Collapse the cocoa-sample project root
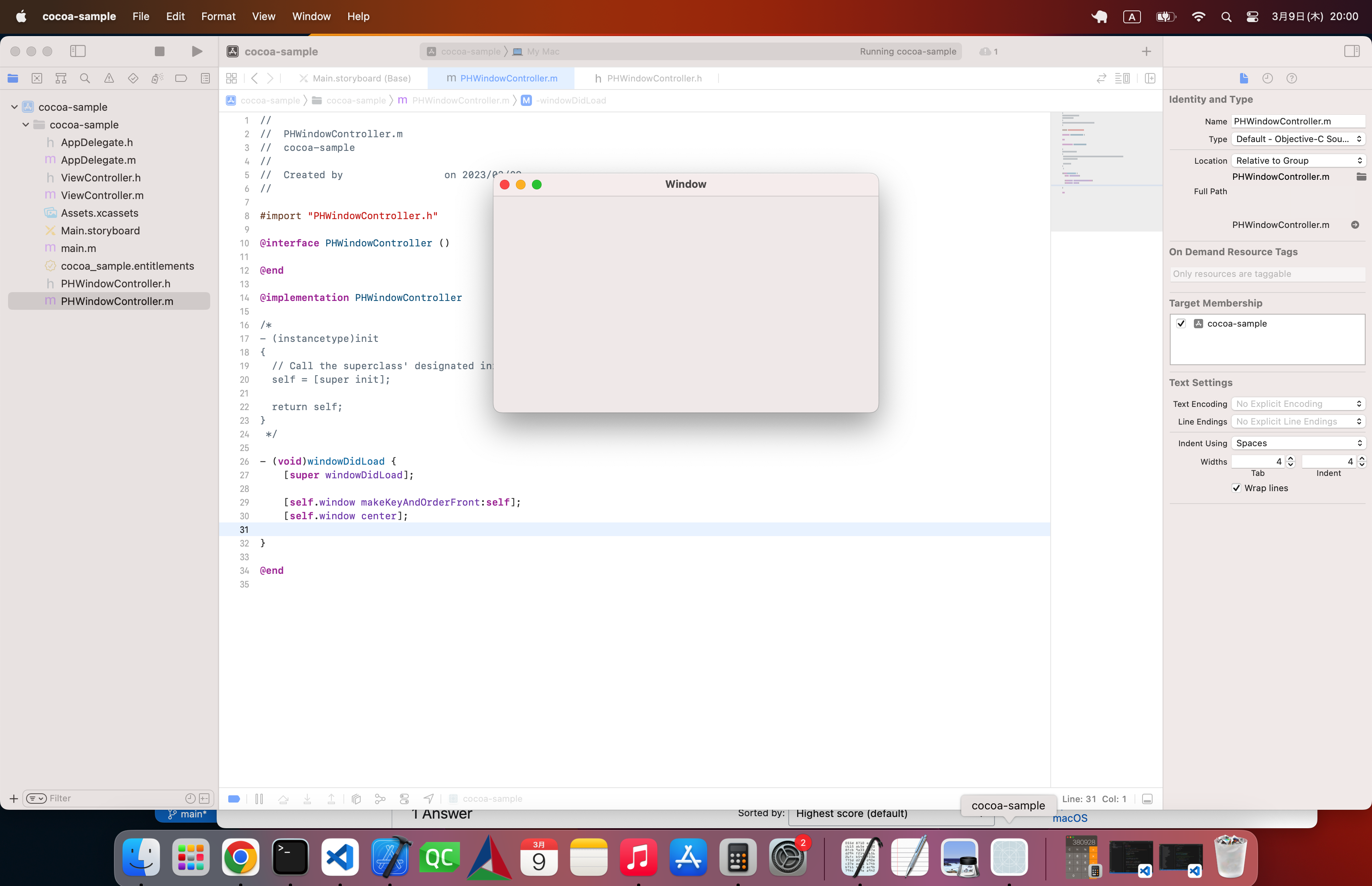 click(x=14, y=107)
